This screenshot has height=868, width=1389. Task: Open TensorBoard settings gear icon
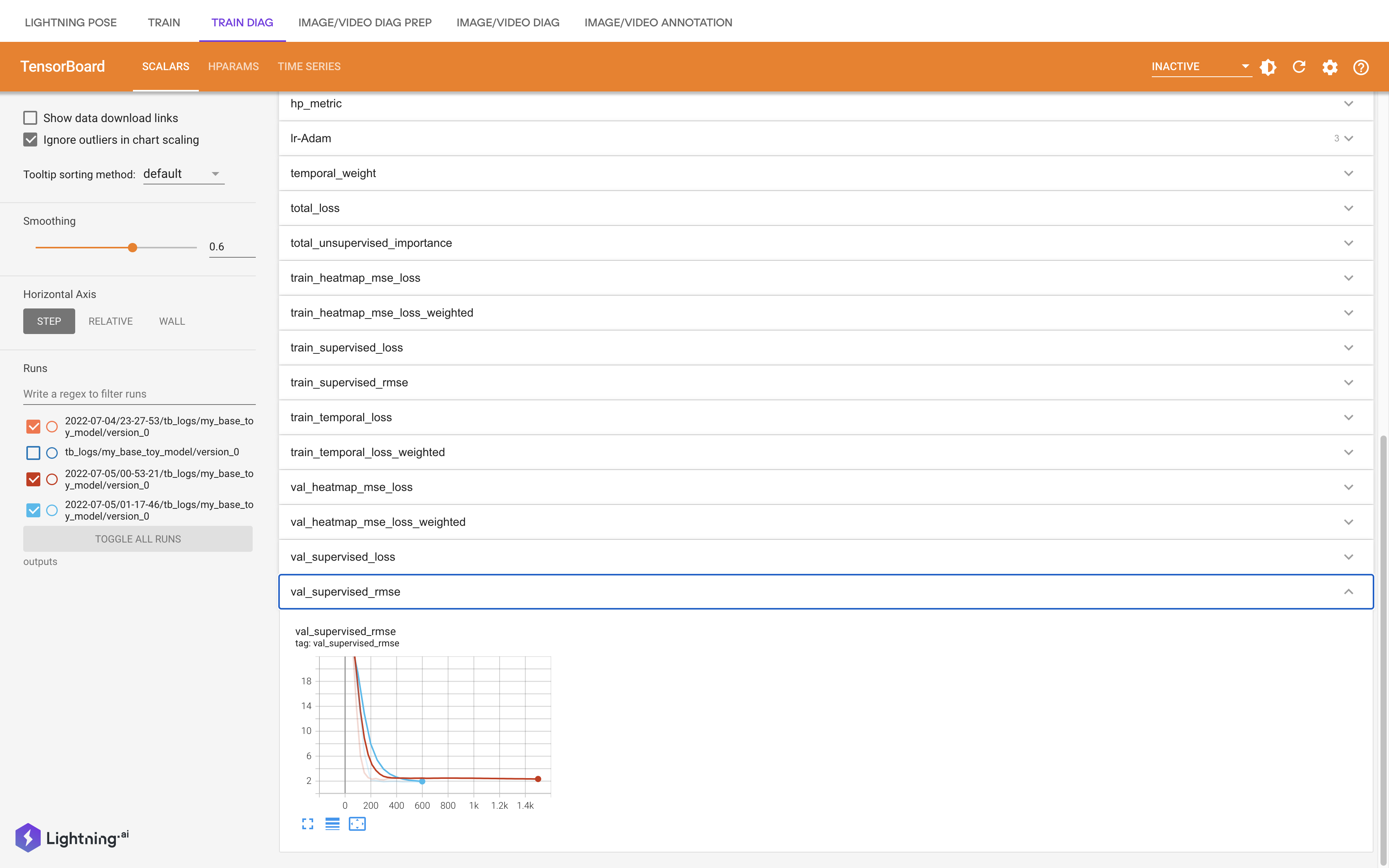pyautogui.click(x=1330, y=67)
